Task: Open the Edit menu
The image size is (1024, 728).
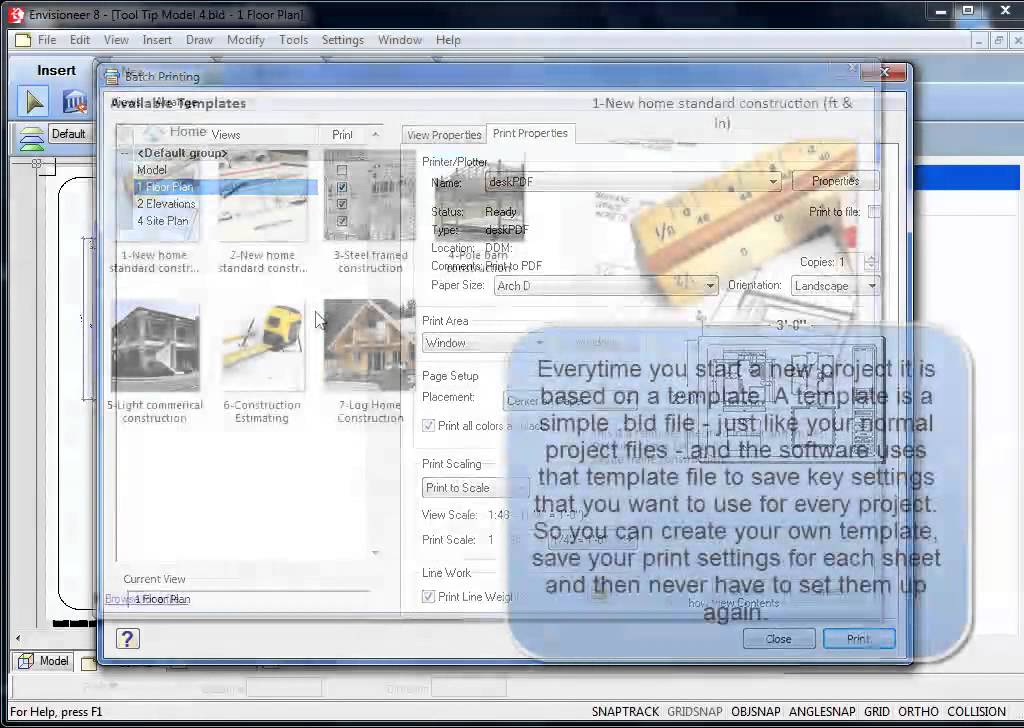Action: click(x=80, y=40)
